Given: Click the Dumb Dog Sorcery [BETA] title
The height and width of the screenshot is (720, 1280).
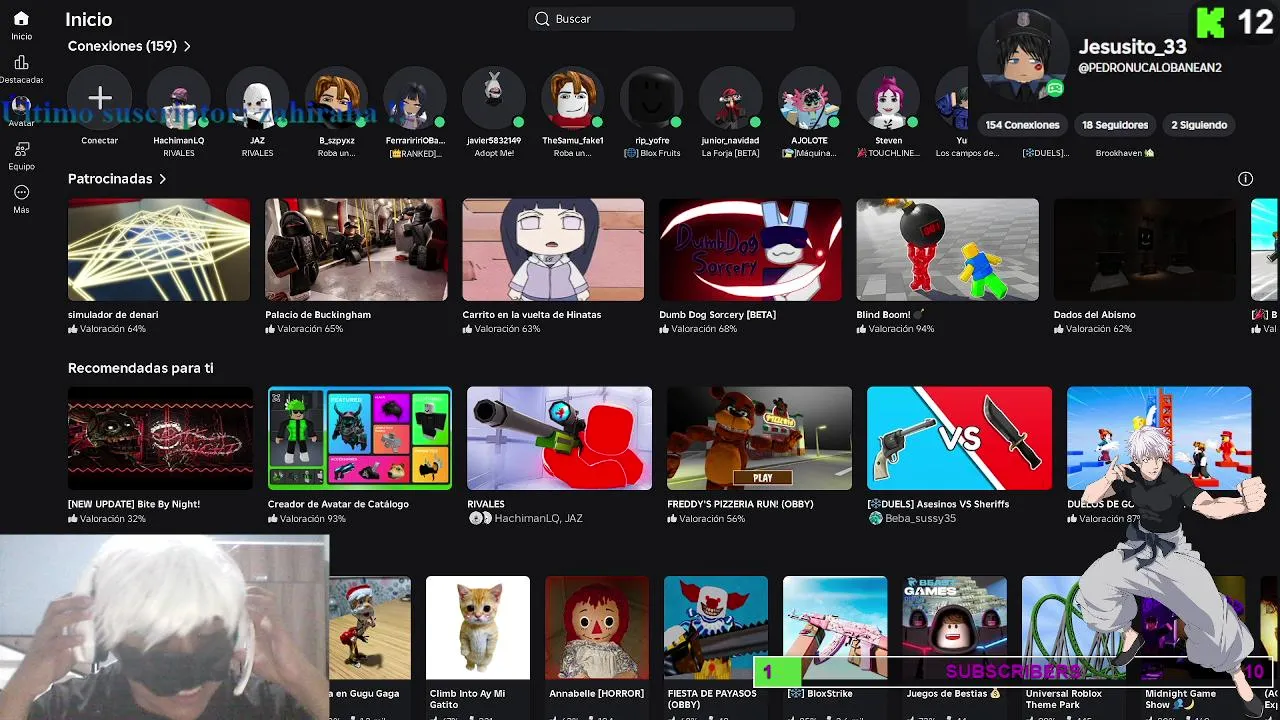Looking at the screenshot, I should point(717,315).
